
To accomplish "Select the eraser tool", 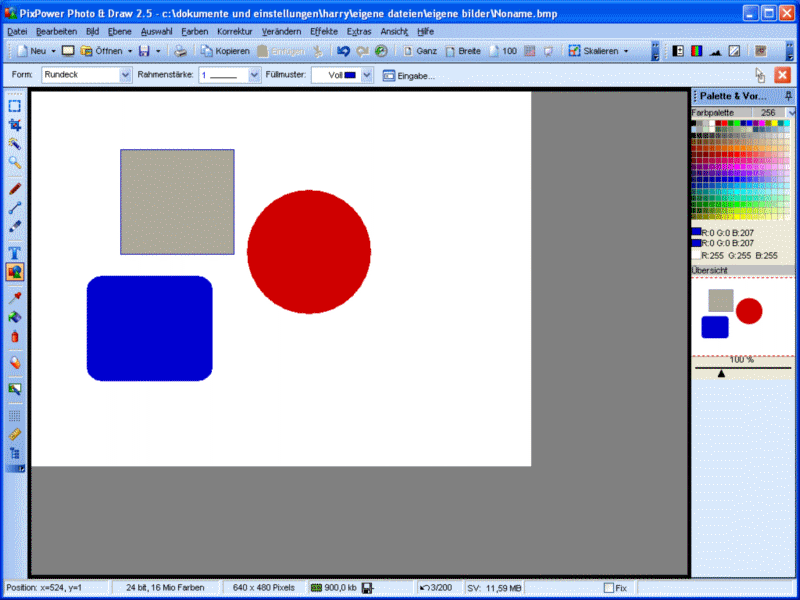I will click(x=15, y=363).
